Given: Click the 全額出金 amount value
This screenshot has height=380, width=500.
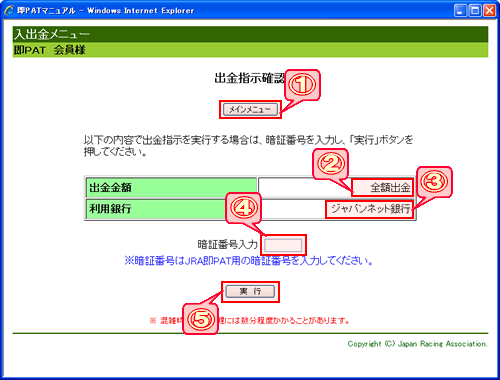Looking at the screenshot, I should (390, 188).
